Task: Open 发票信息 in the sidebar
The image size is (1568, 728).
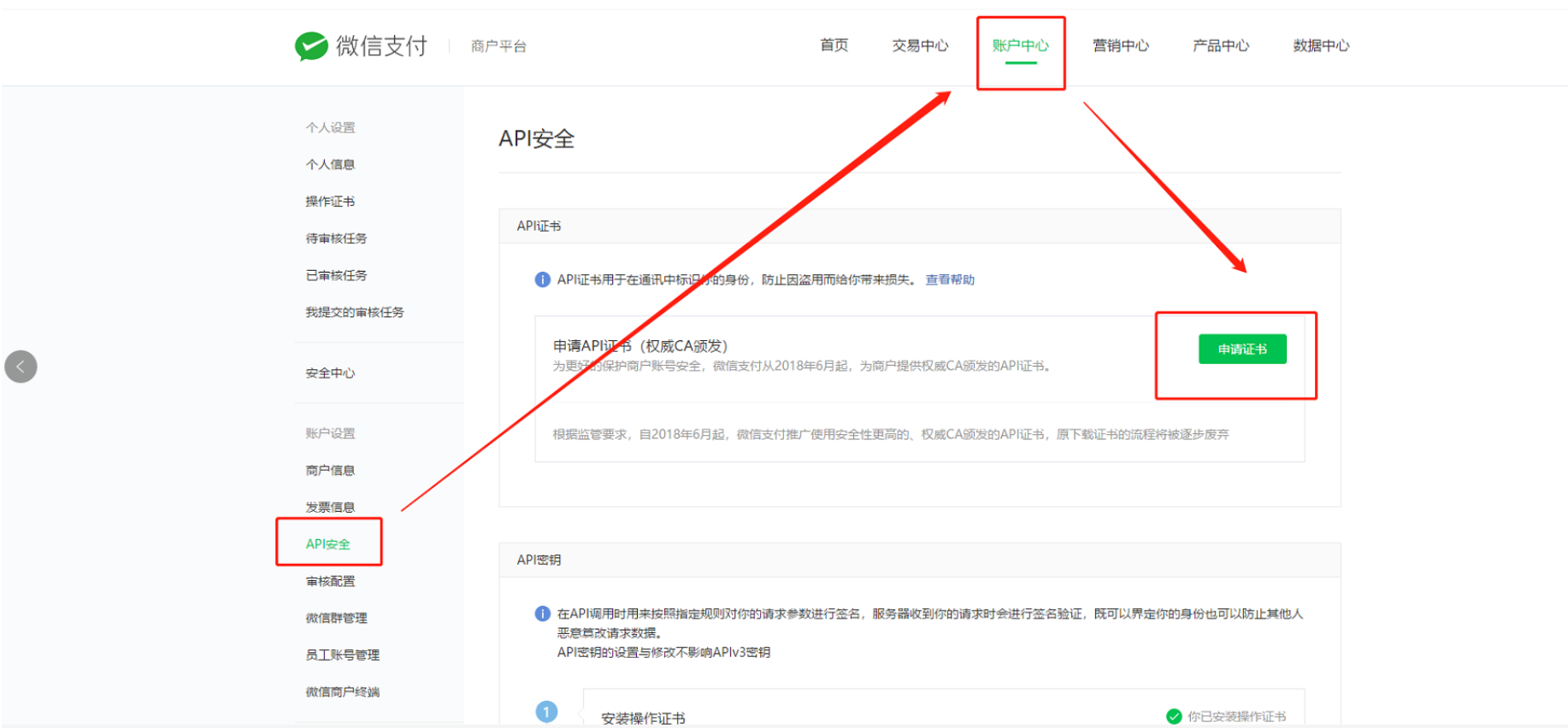Action: 330,507
